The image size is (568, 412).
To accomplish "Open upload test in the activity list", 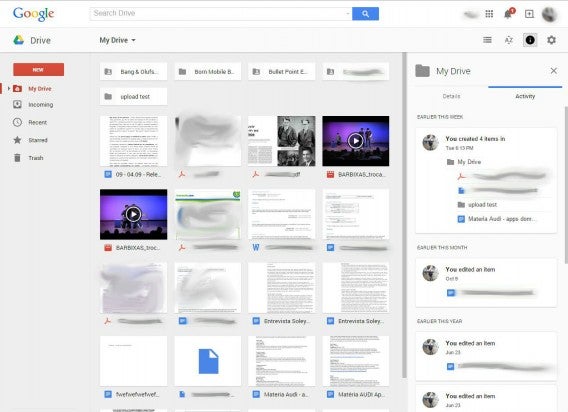I will pos(477,205).
